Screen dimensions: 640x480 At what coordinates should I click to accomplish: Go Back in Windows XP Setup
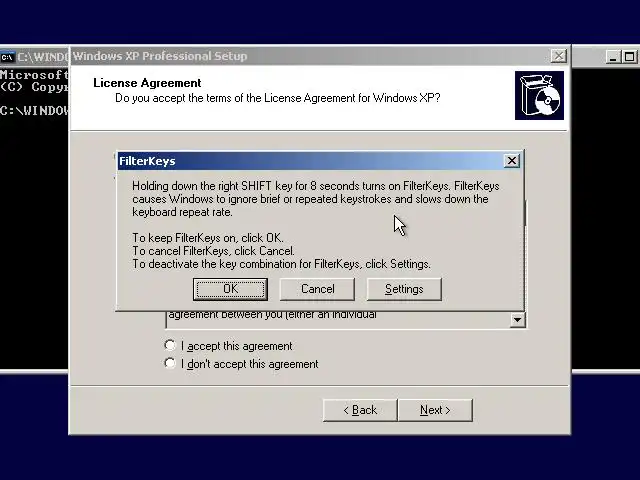[x=360, y=410]
